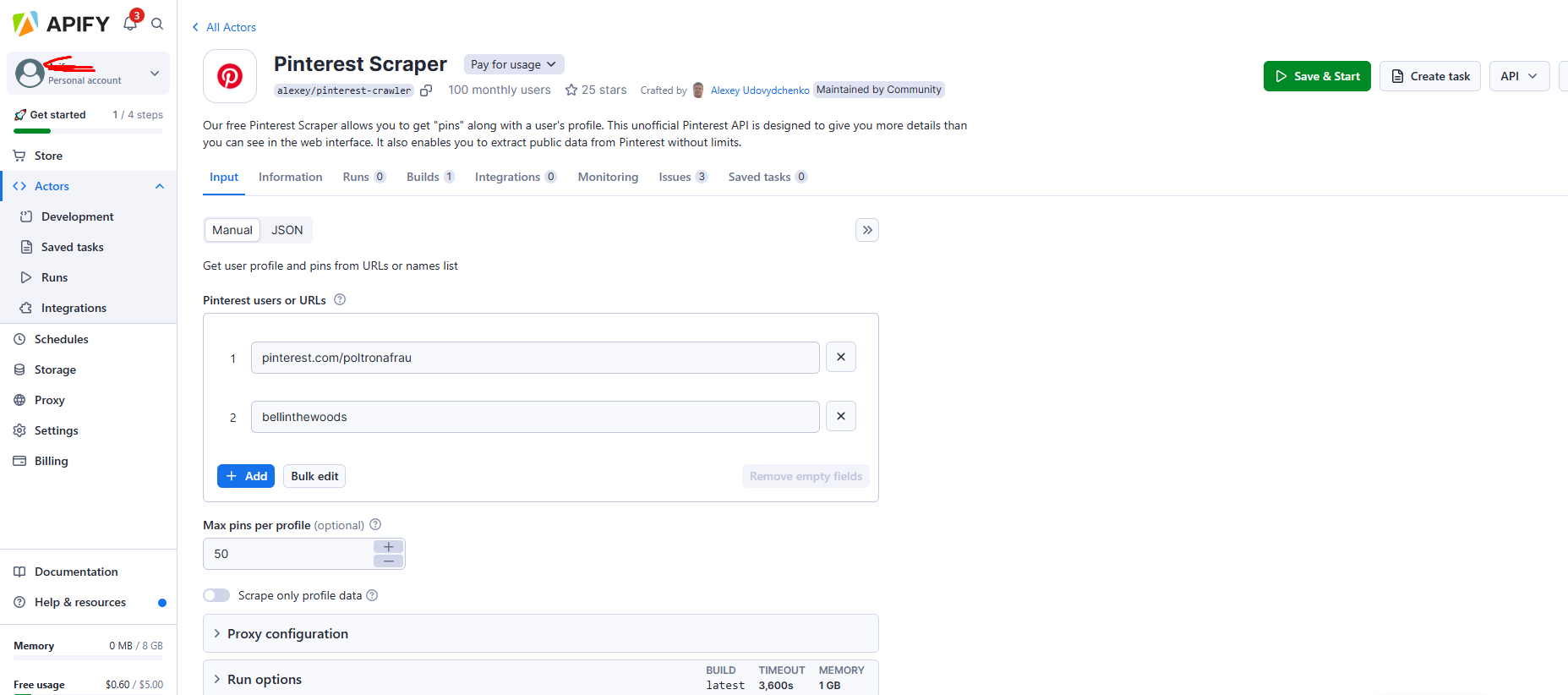
Task: Decrease max pins with minus stepper
Action: click(388, 561)
